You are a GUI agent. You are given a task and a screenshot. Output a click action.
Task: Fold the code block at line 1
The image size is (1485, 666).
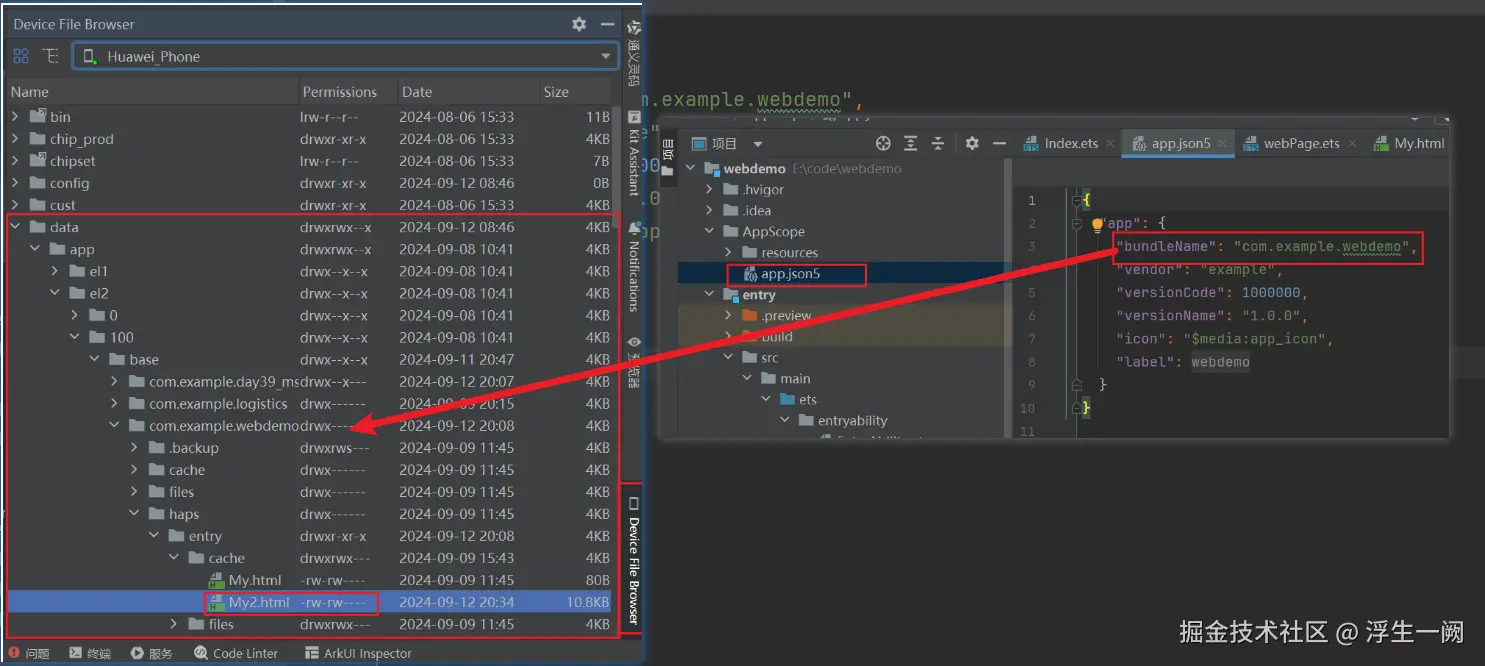(1076, 201)
